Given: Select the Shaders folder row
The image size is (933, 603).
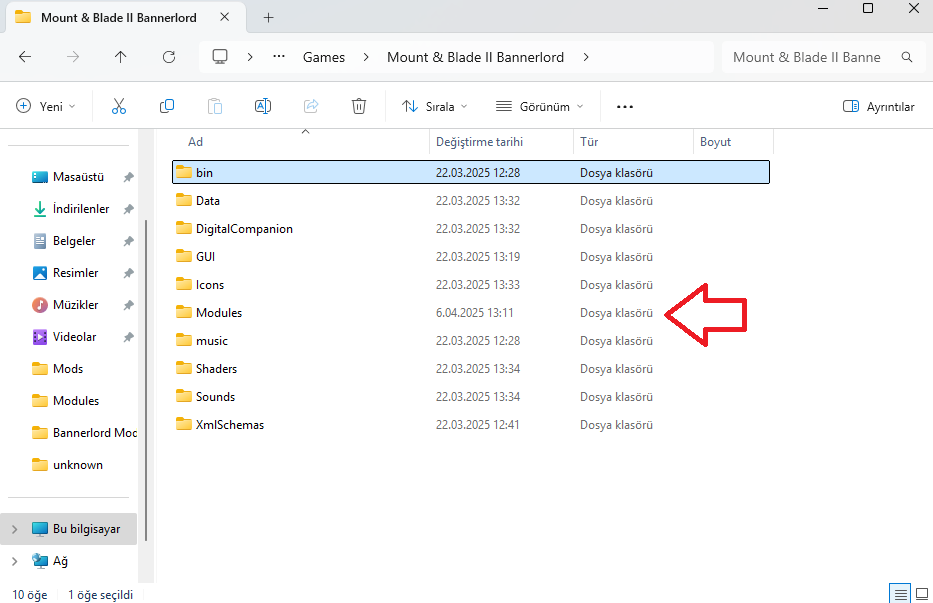Looking at the screenshot, I should pos(471,368).
